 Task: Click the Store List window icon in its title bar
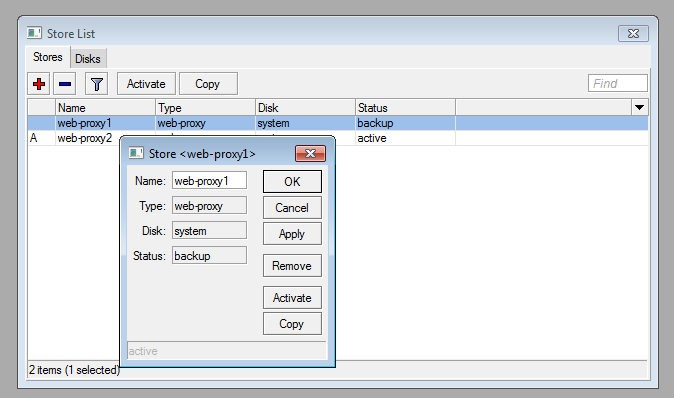click(x=34, y=33)
